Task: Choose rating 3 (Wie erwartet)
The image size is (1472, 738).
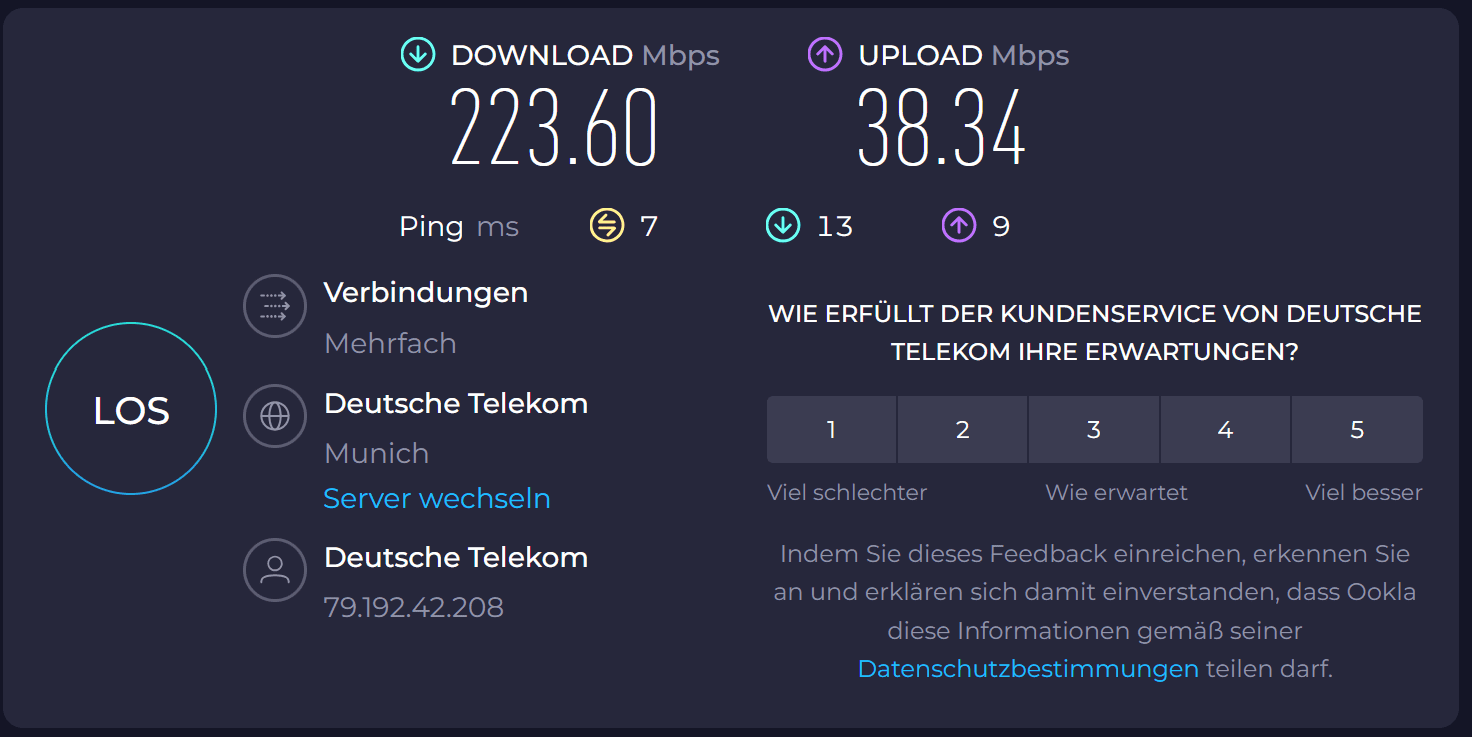Action: [1094, 430]
